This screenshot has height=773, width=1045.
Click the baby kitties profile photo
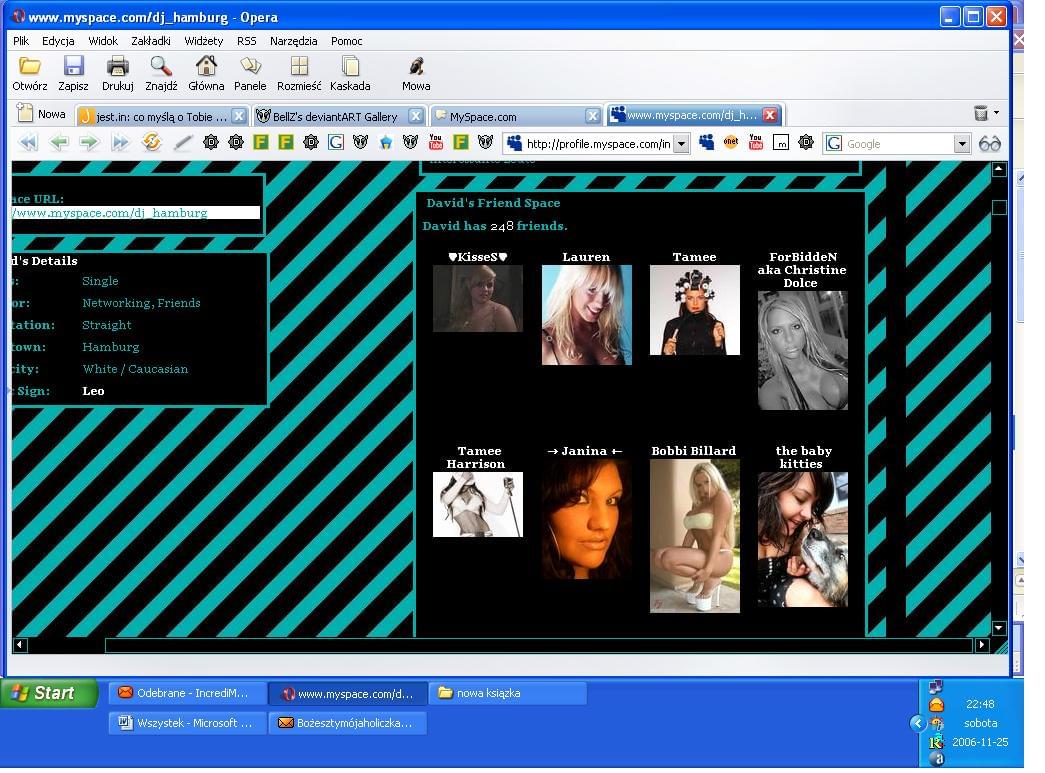pos(802,539)
